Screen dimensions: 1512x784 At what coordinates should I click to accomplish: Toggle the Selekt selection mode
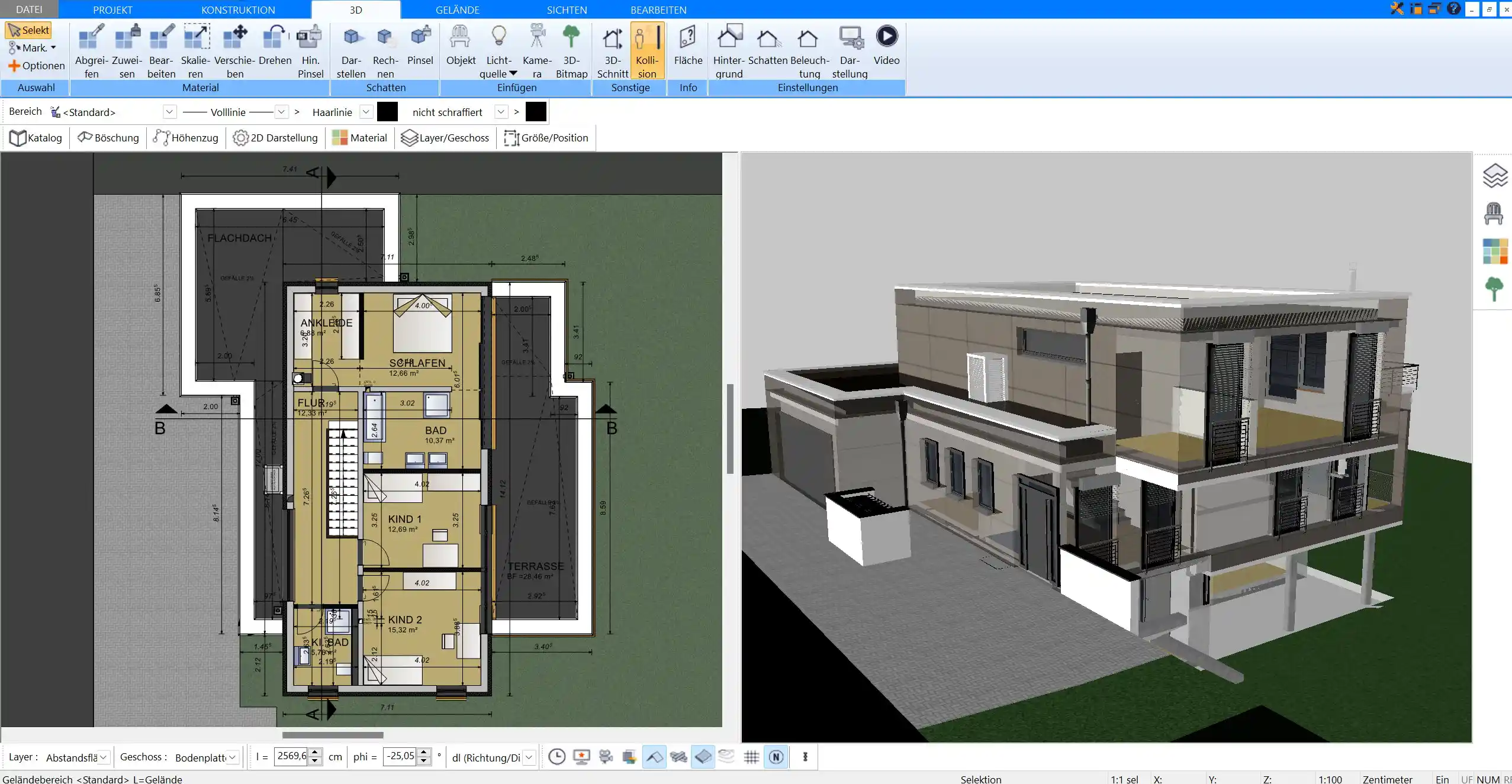tap(28, 30)
